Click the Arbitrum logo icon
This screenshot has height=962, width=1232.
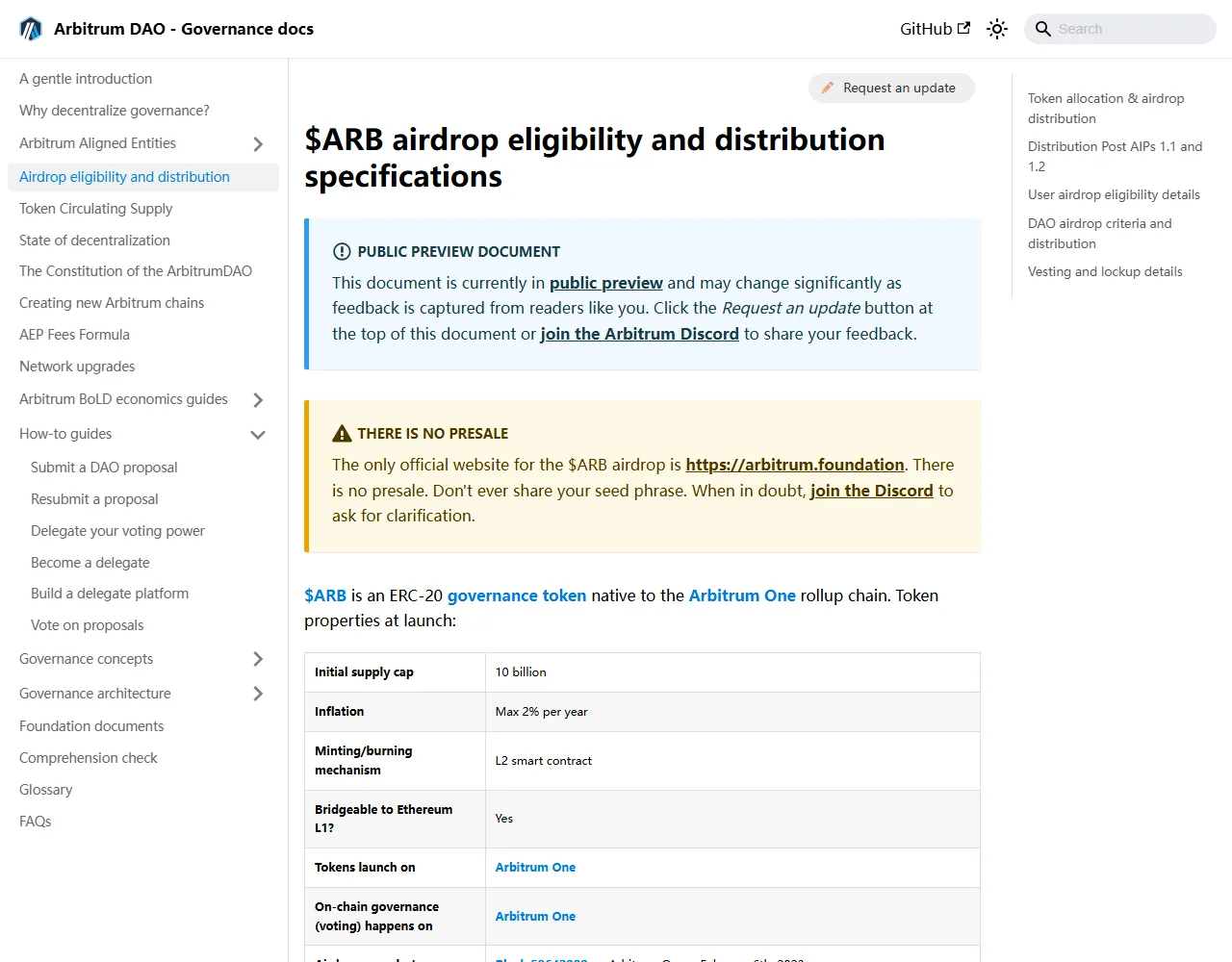coord(31,29)
